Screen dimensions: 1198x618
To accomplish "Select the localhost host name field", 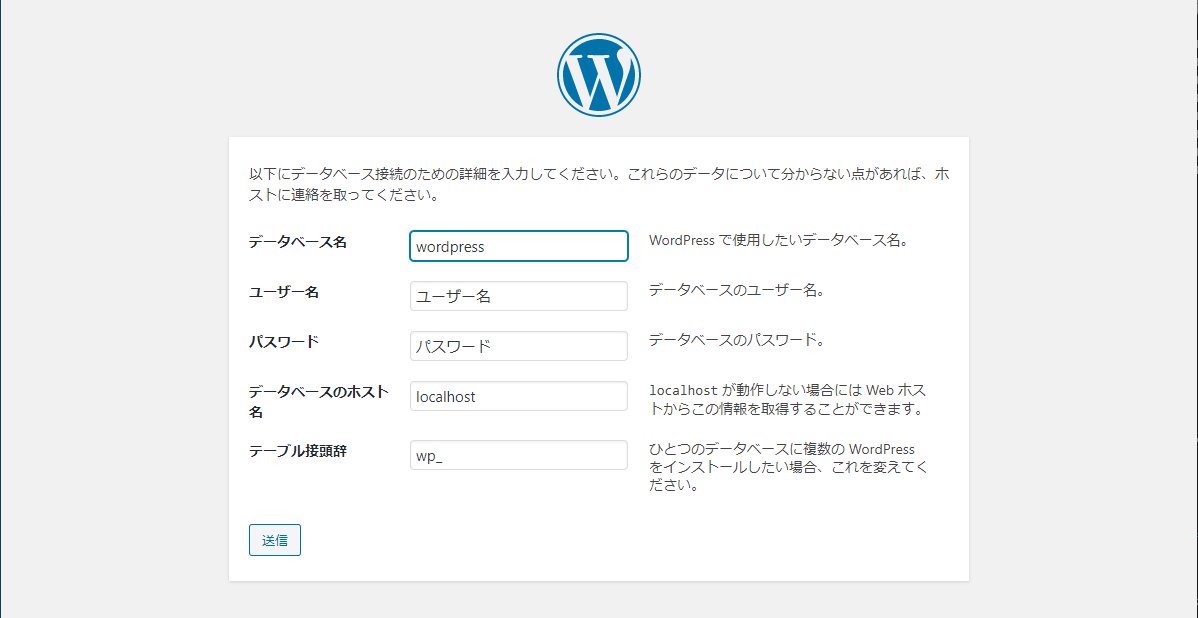I will (x=519, y=396).
